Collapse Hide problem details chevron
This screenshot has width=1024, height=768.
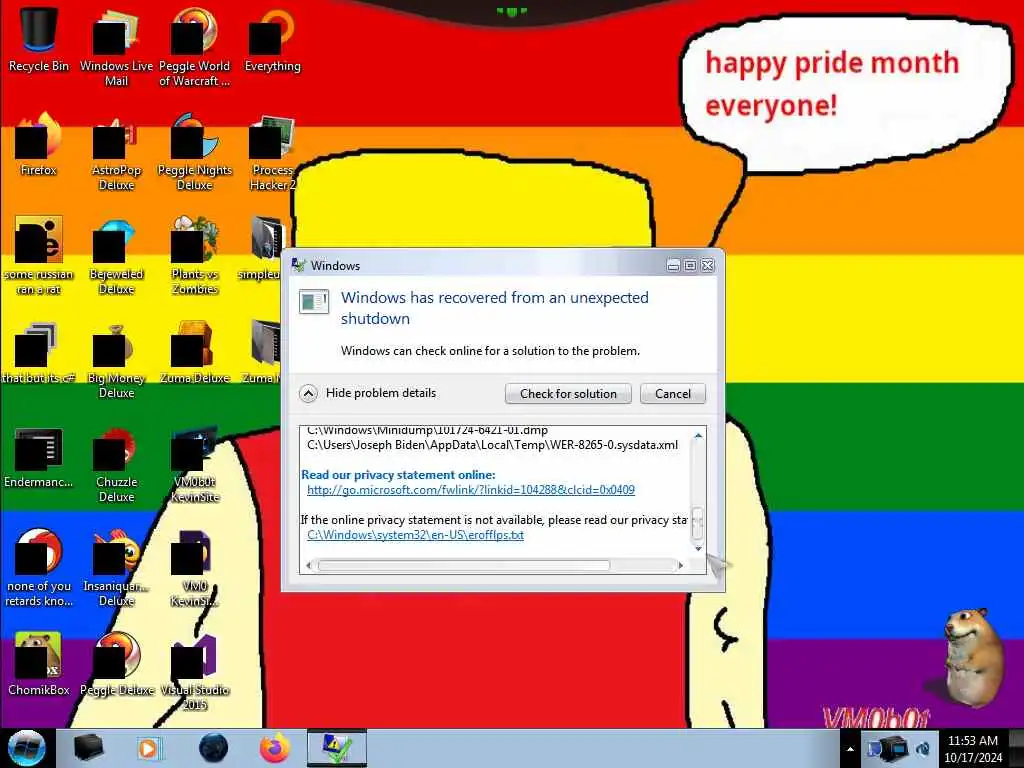[308, 394]
